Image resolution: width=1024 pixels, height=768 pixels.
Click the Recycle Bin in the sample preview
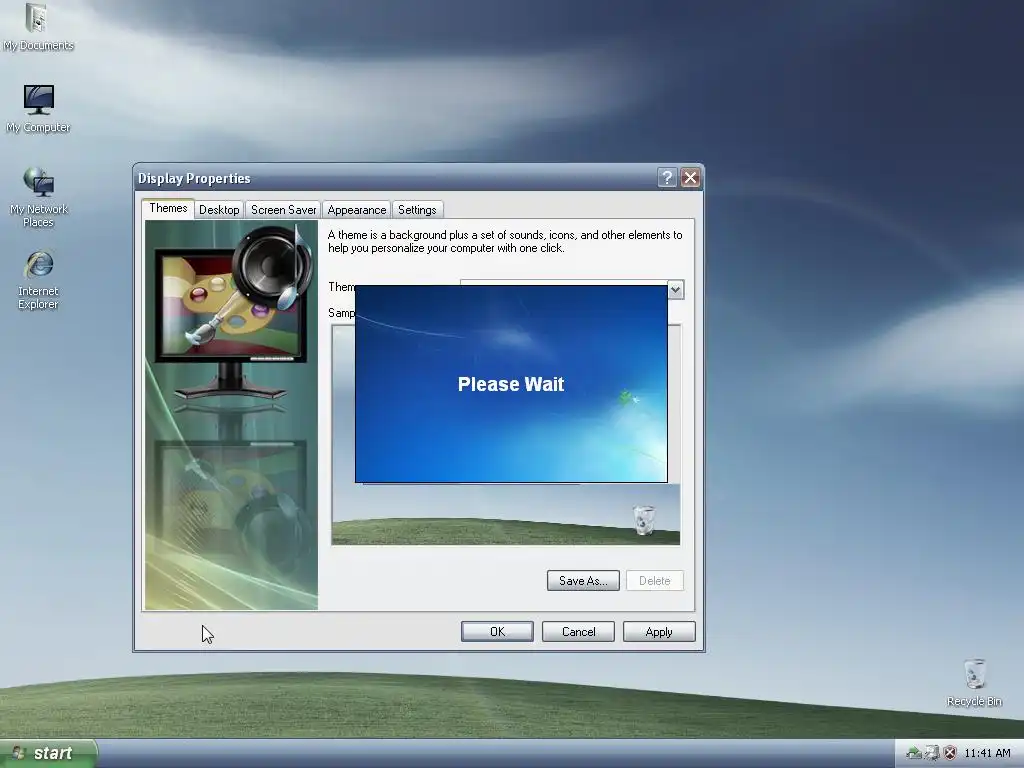(644, 520)
